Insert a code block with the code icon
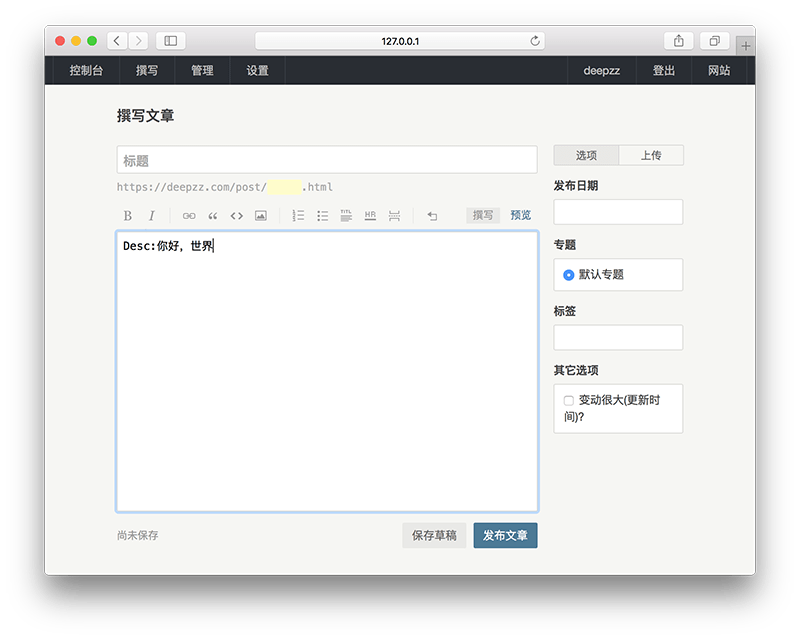This screenshot has width=800, height=639. 237,215
